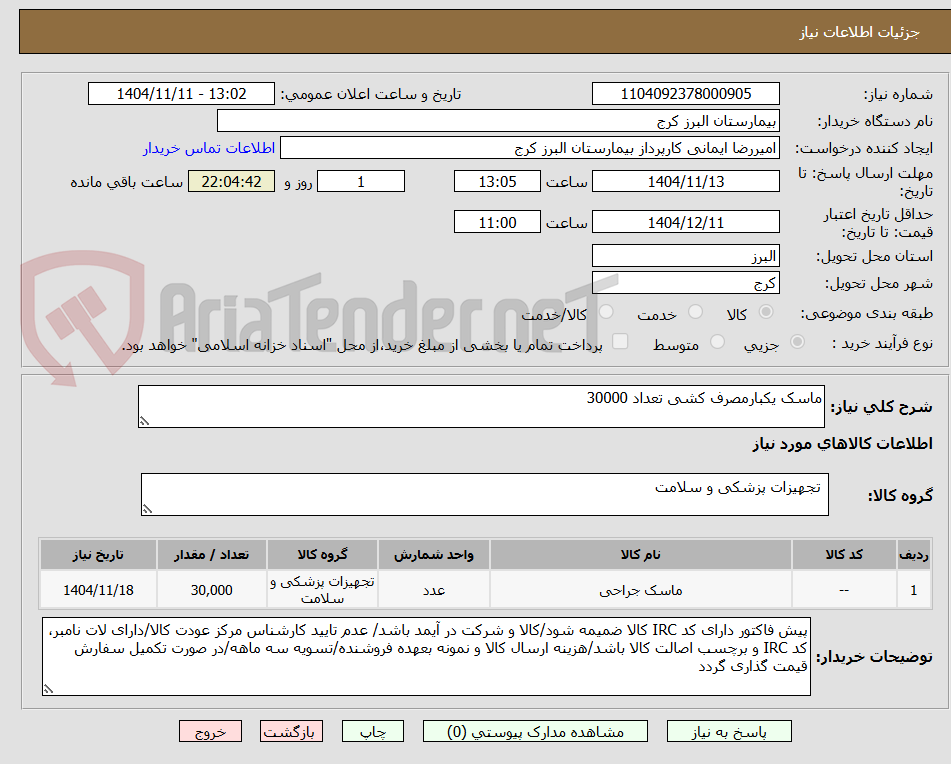Open buyer contact info link اطلاعات تماس خریدار
The image size is (951, 764).
point(209,149)
